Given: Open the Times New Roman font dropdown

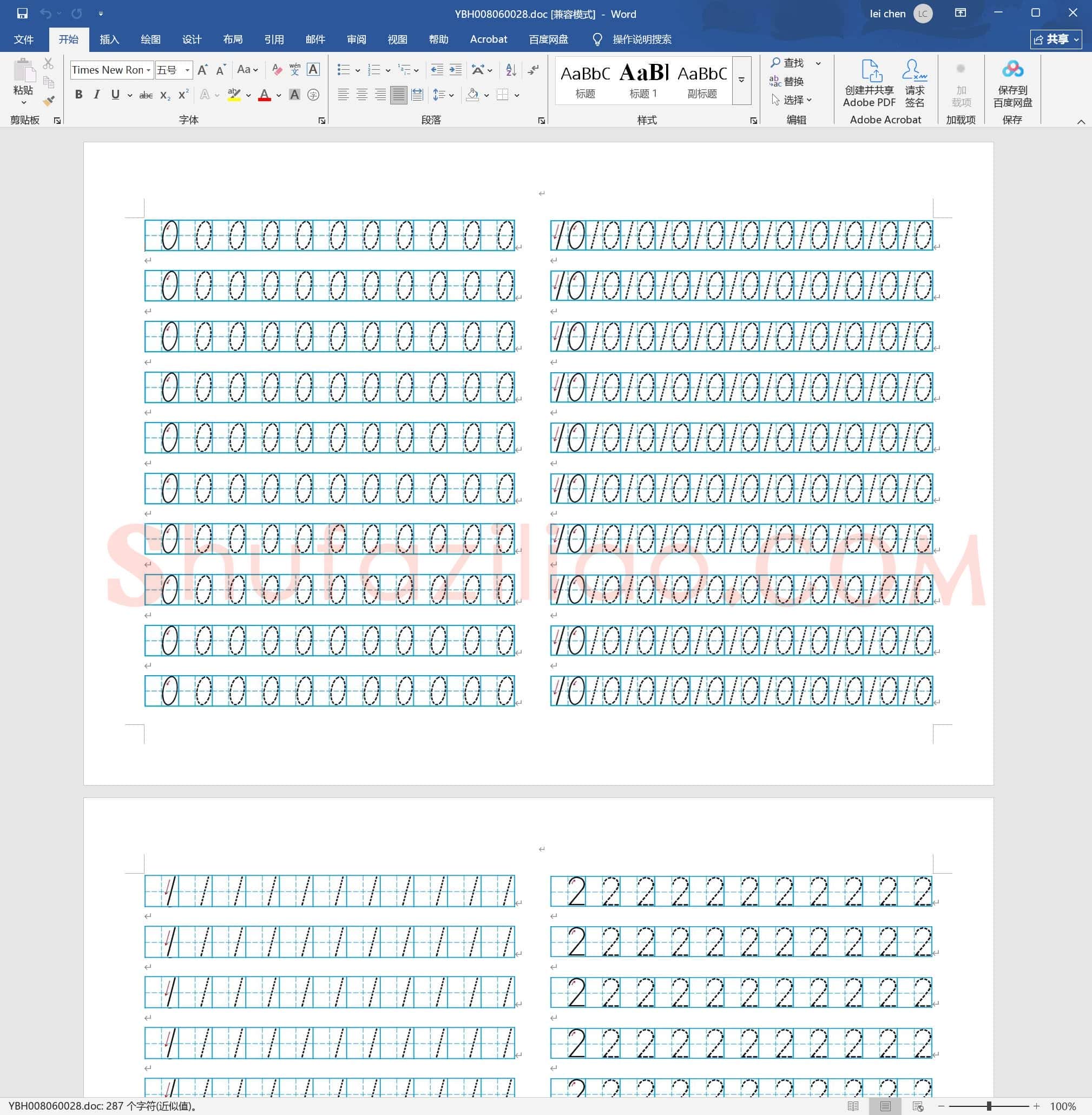Looking at the screenshot, I should point(149,70).
